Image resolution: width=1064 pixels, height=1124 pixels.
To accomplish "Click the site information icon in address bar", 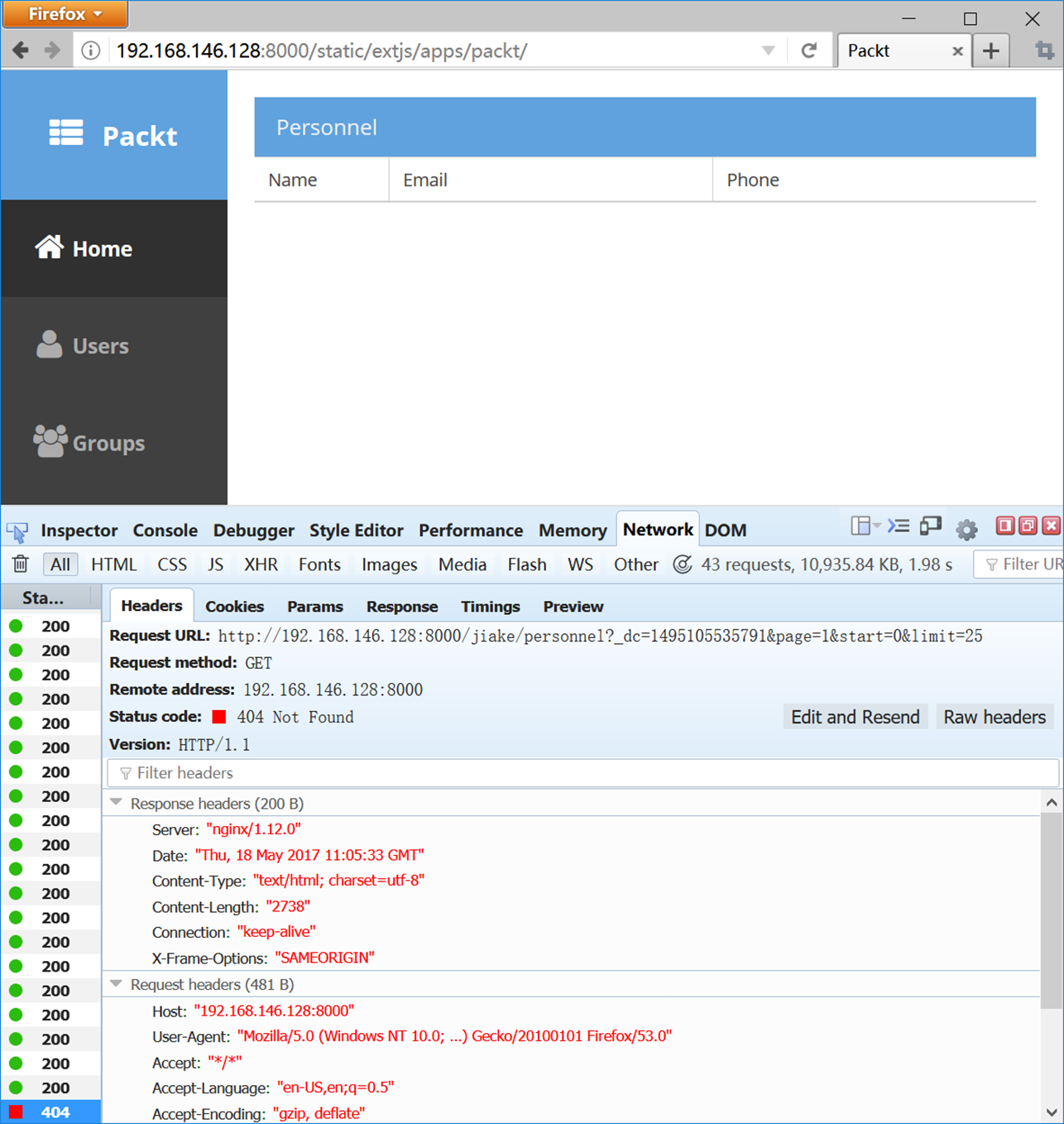I will (91, 51).
